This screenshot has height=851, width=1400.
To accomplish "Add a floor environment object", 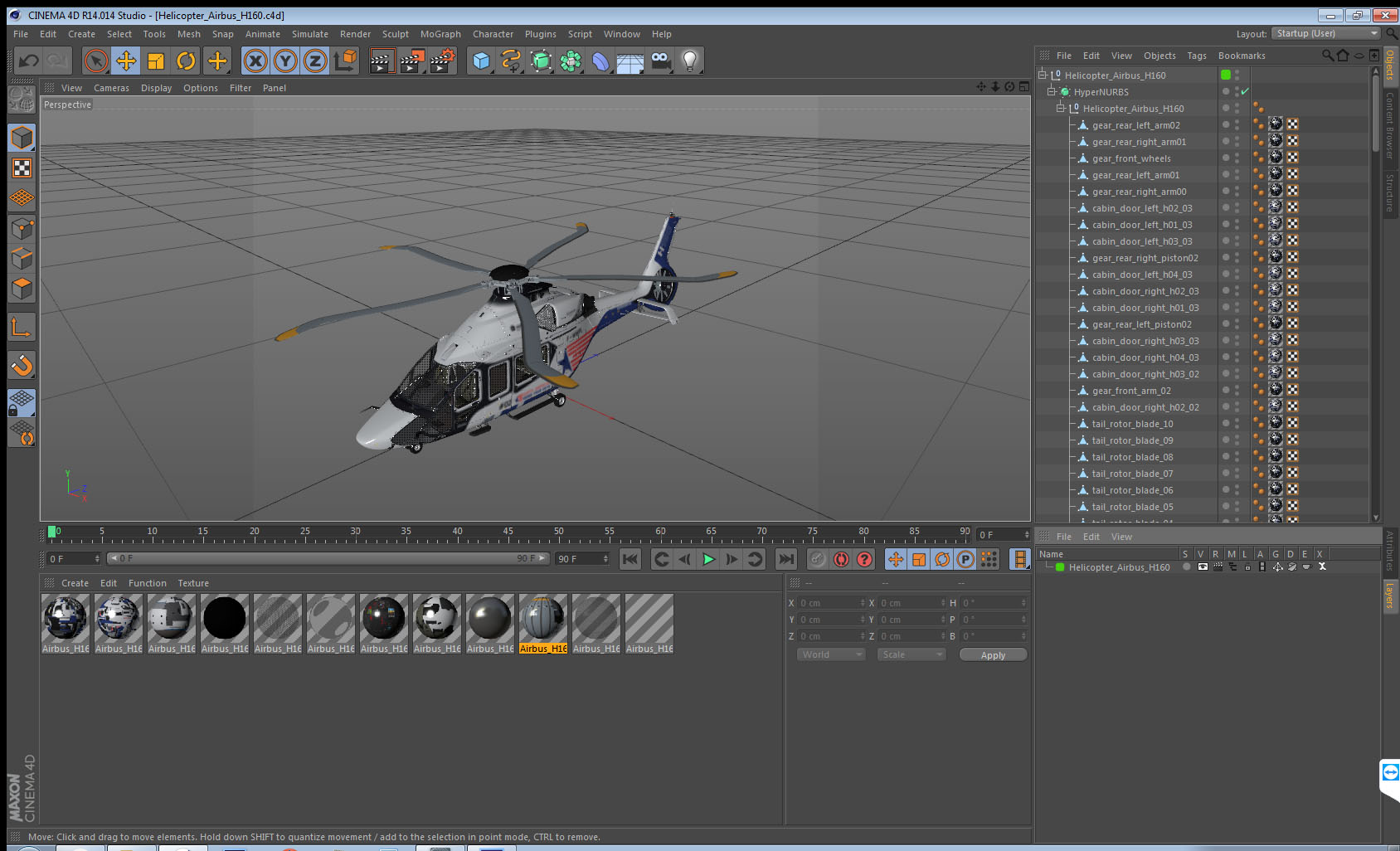I will (630, 61).
